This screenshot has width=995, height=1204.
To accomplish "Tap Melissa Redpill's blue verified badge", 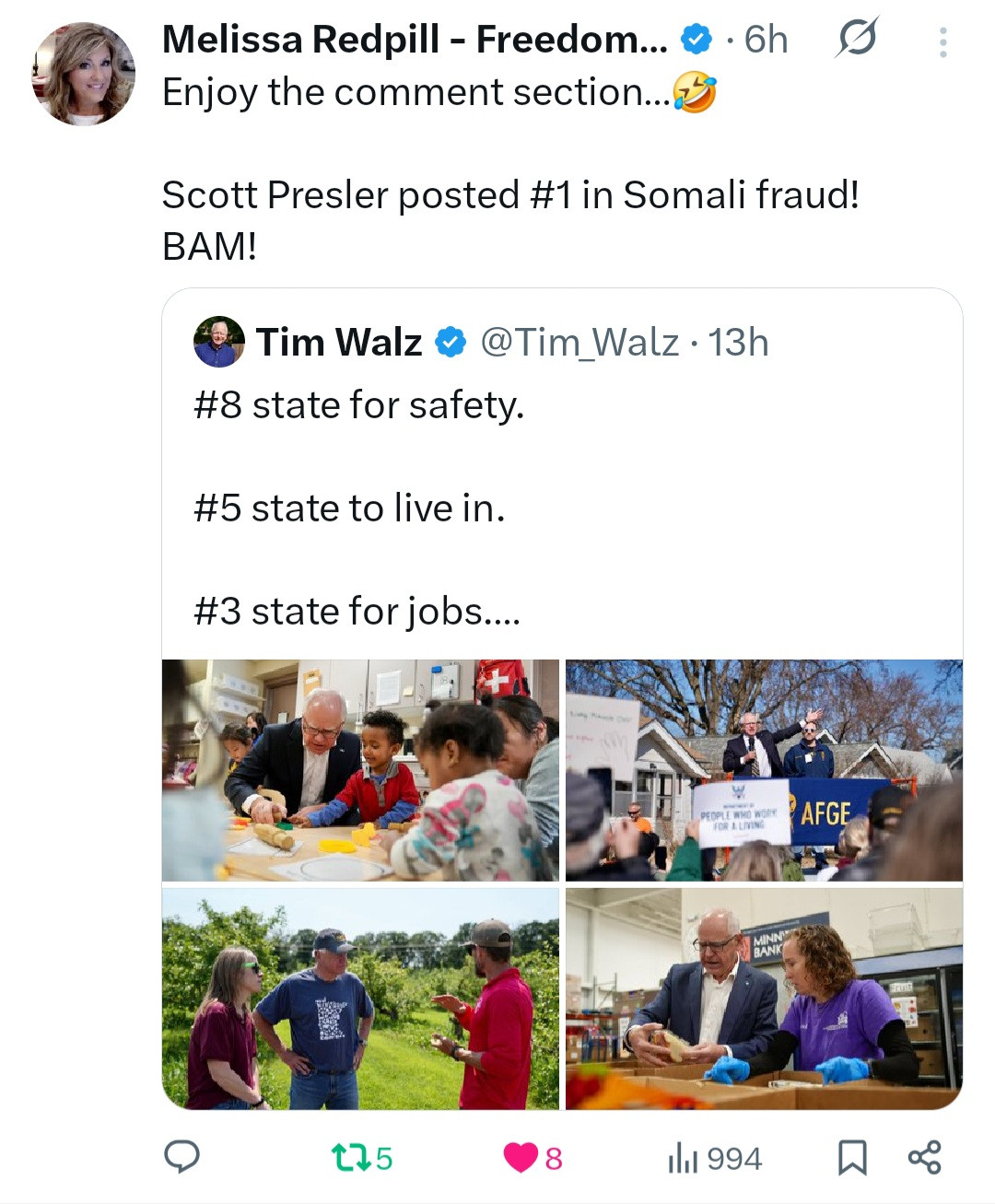I will tap(696, 40).
